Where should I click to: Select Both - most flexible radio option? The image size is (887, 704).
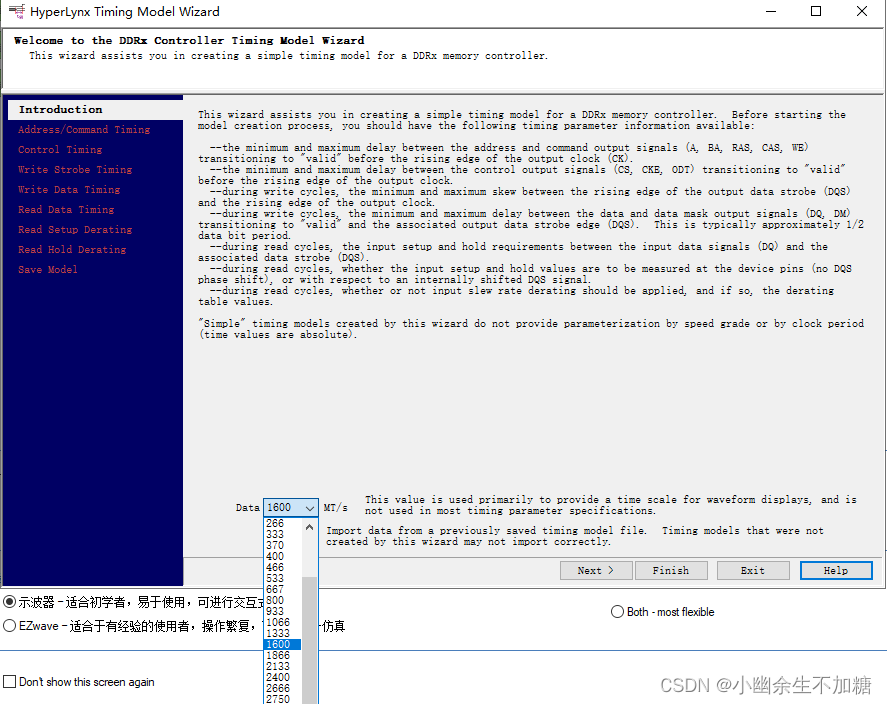point(617,612)
